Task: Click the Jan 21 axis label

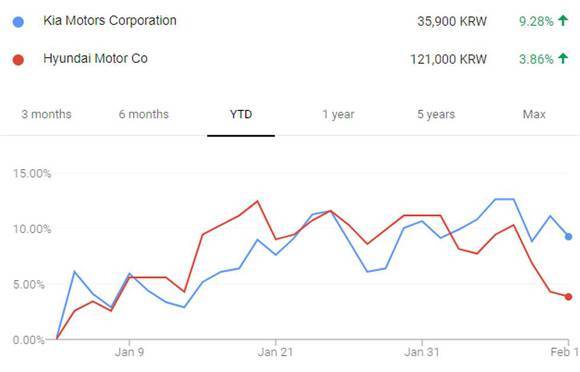Action: (275, 352)
